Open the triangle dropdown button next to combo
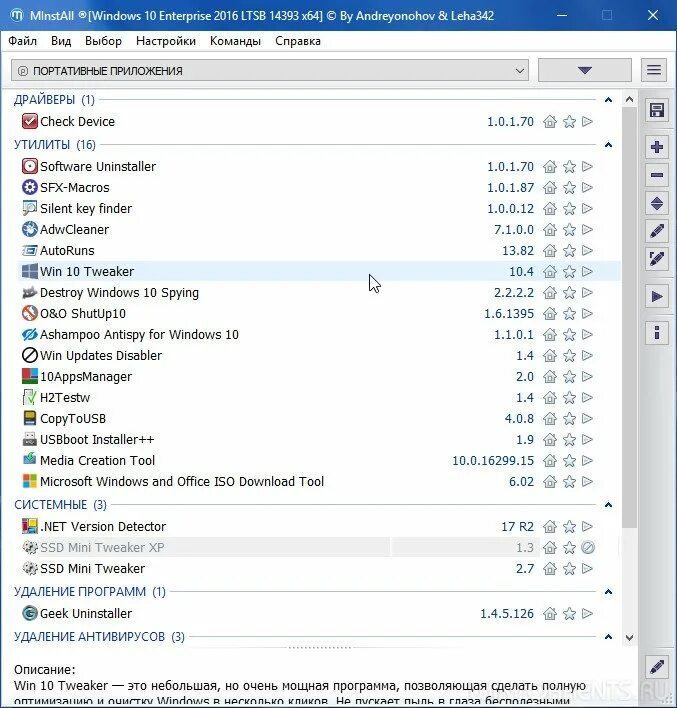The width and height of the screenshot is (677, 708). [584, 70]
